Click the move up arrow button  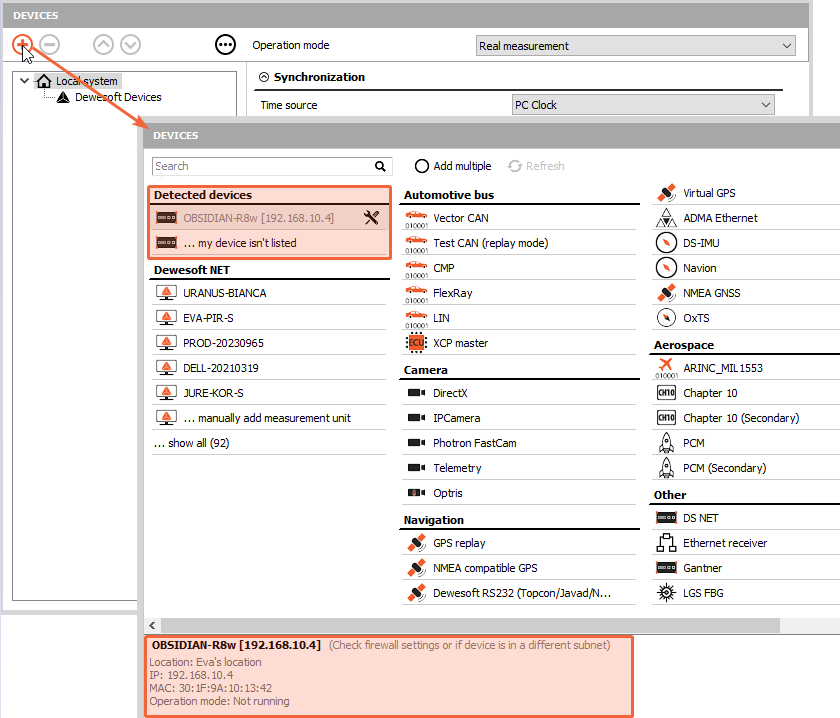(x=103, y=44)
